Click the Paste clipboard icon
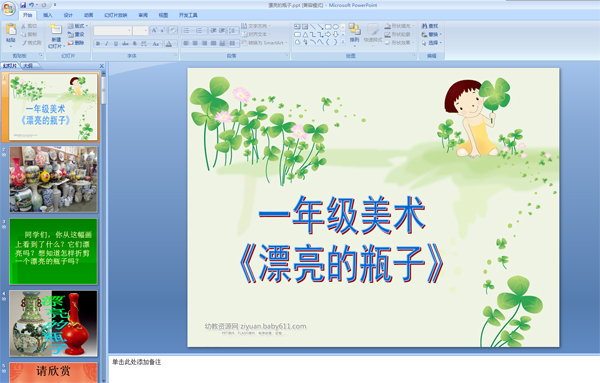600x383 pixels. (x=11, y=29)
